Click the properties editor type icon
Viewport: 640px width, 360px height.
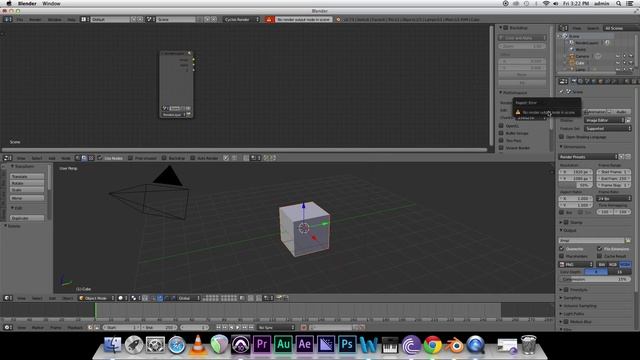click(564, 82)
